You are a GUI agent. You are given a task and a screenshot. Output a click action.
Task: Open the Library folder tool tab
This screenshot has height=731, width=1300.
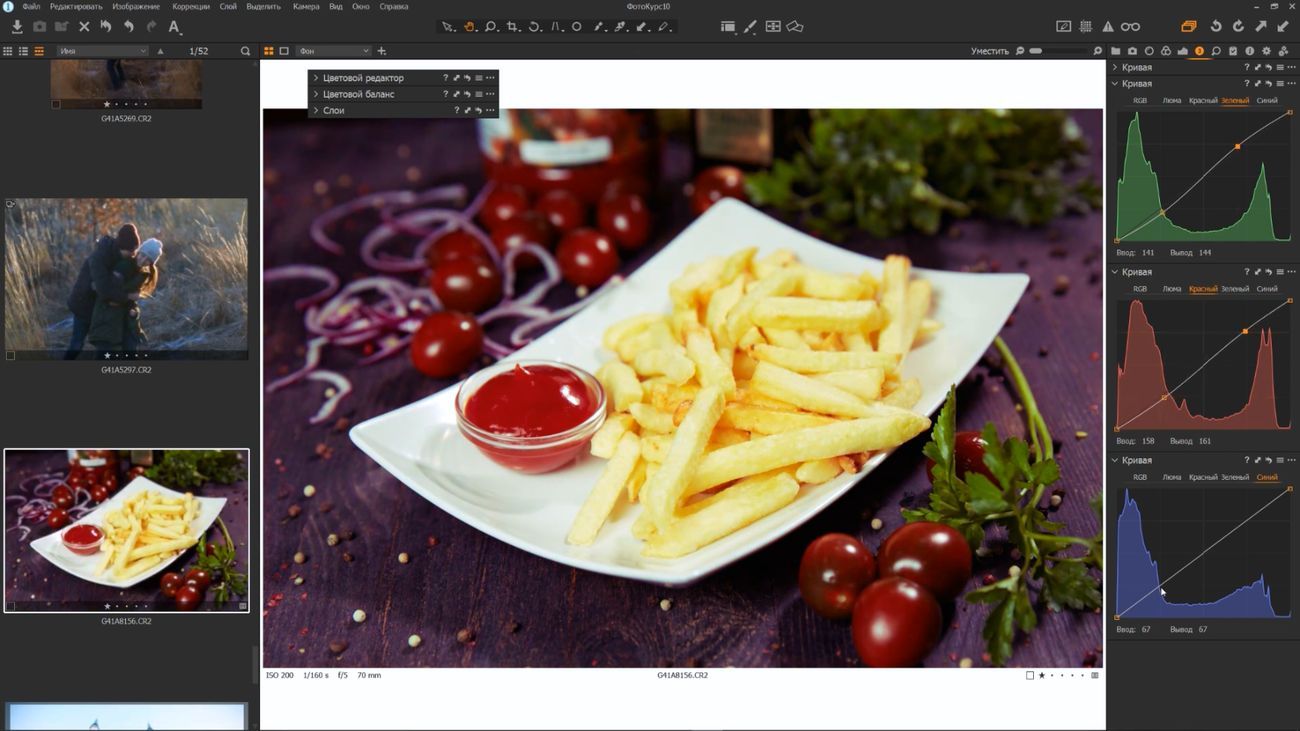coord(1115,51)
